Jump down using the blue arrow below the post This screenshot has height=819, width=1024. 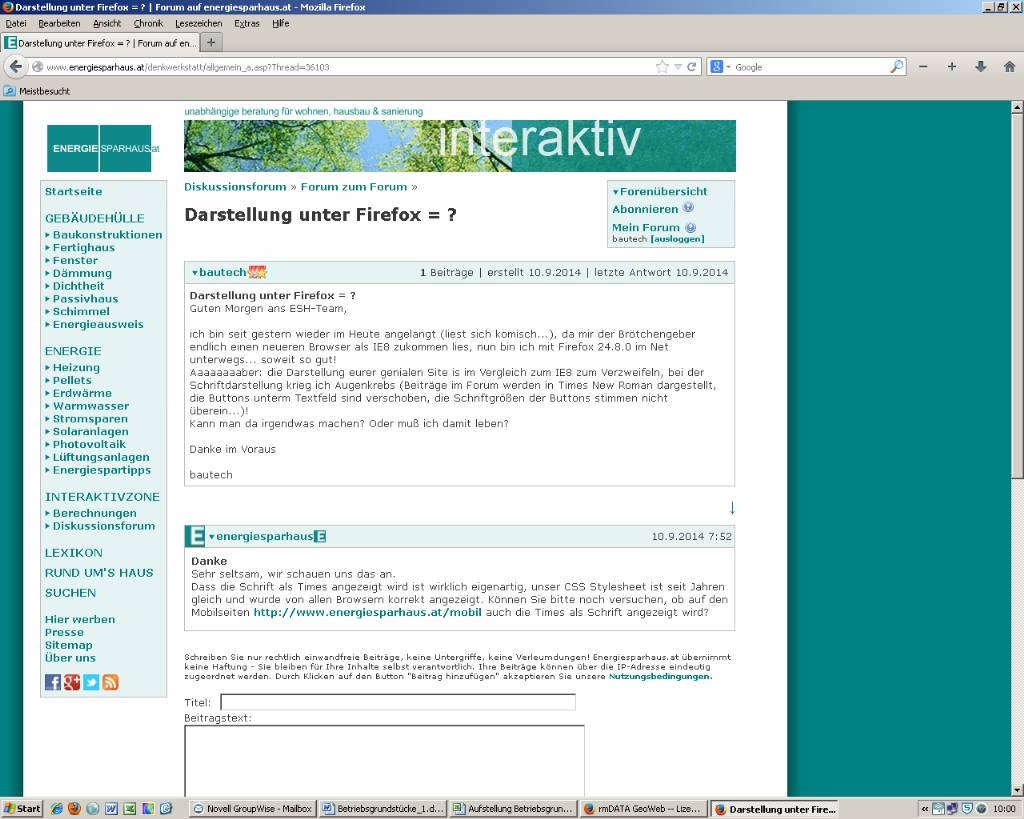(732, 507)
